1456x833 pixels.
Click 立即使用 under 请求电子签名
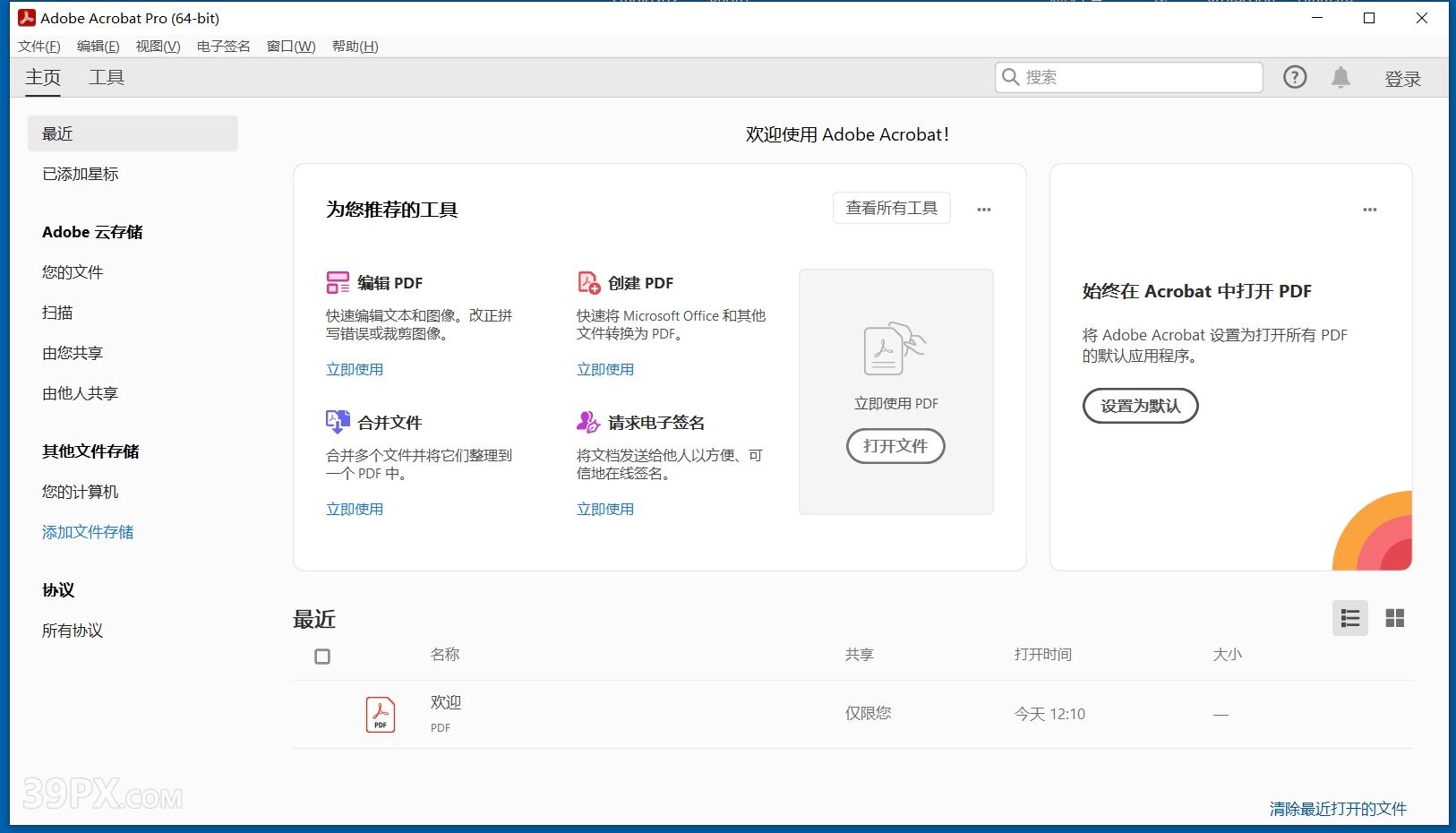tap(605, 509)
